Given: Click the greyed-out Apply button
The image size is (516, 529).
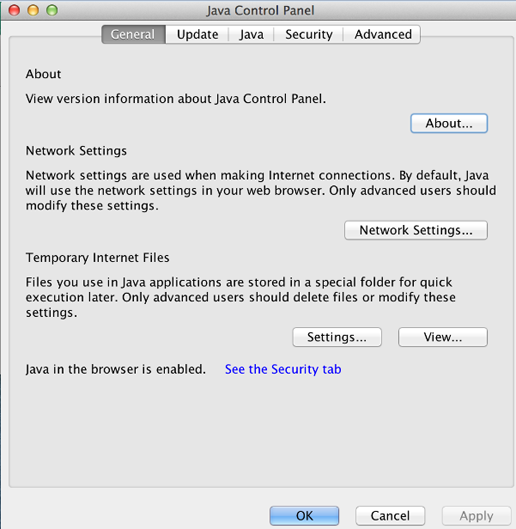Looking at the screenshot, I should (x=477, y=516).
